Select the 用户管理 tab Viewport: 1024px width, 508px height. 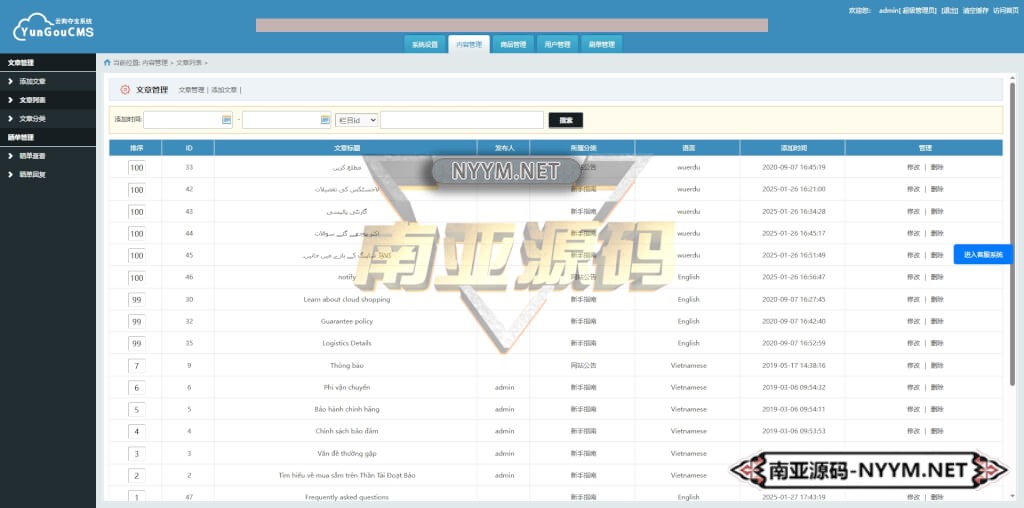point(556,44)
